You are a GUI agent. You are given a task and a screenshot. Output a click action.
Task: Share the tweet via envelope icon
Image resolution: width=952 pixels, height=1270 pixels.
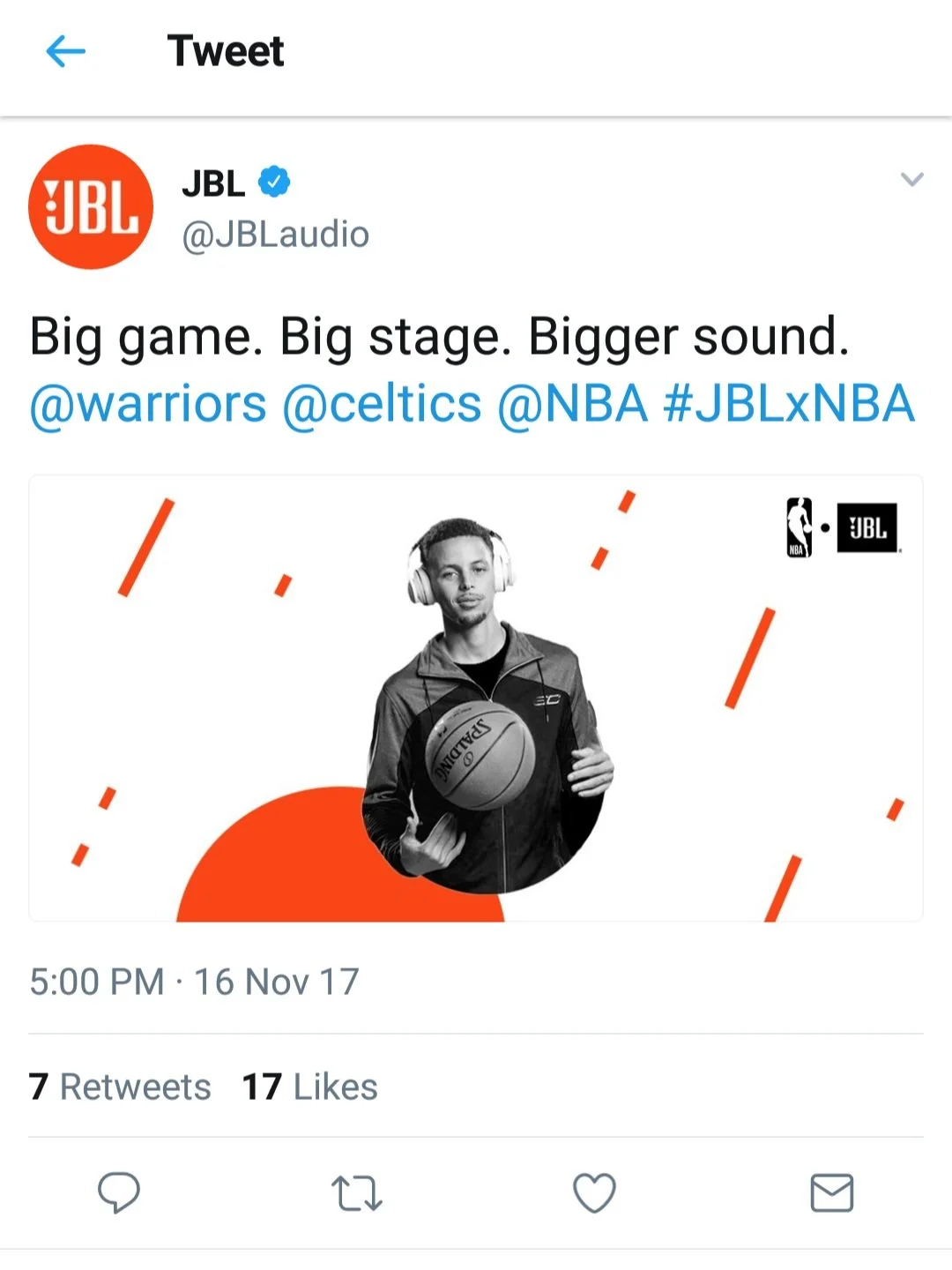click(832, 1193)
